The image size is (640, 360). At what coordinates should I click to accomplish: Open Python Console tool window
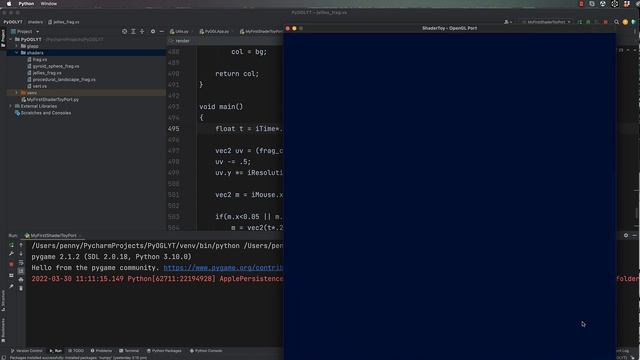click(206, 351)
